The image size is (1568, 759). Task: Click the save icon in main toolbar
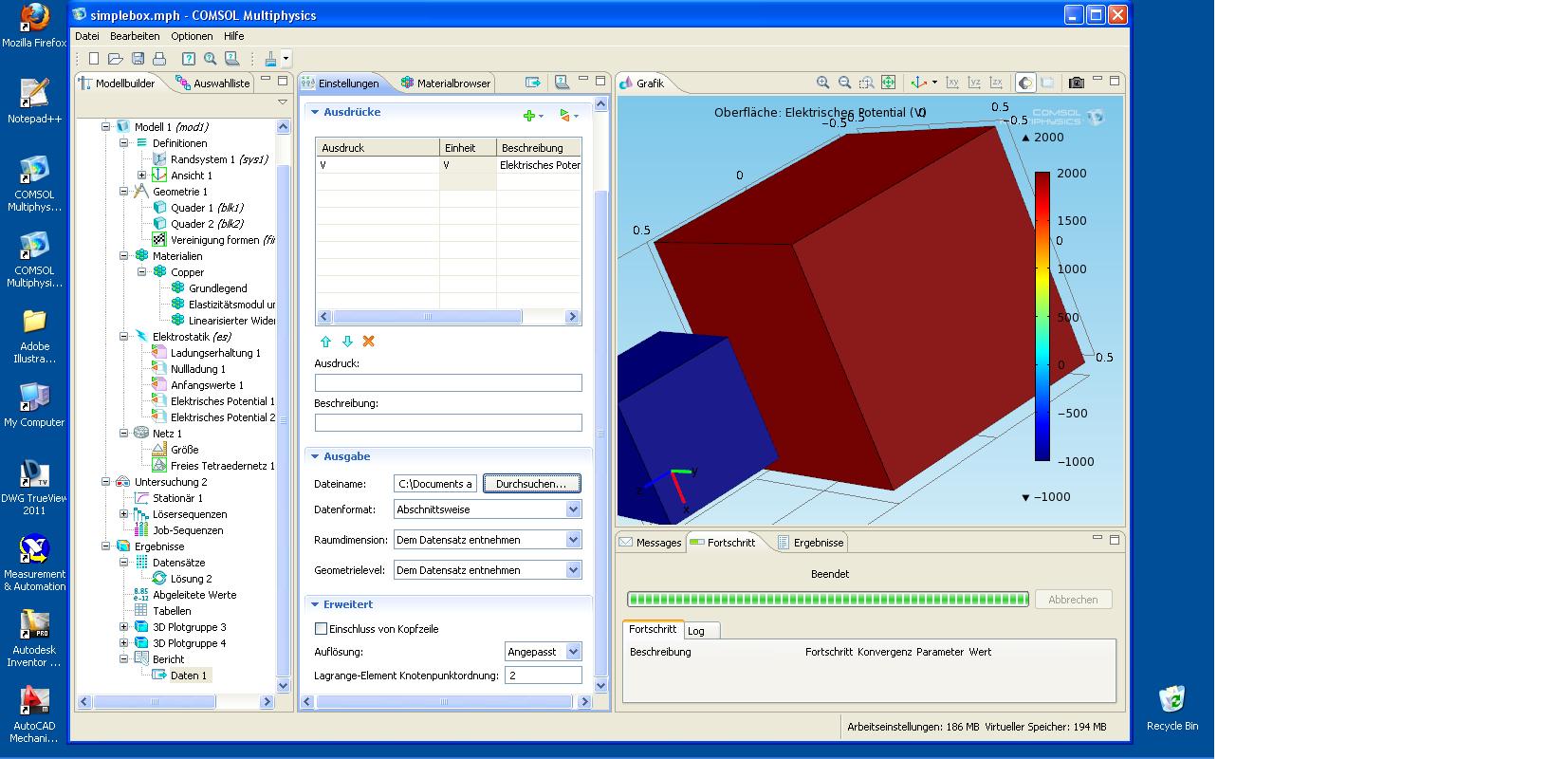tap(138, 59)
